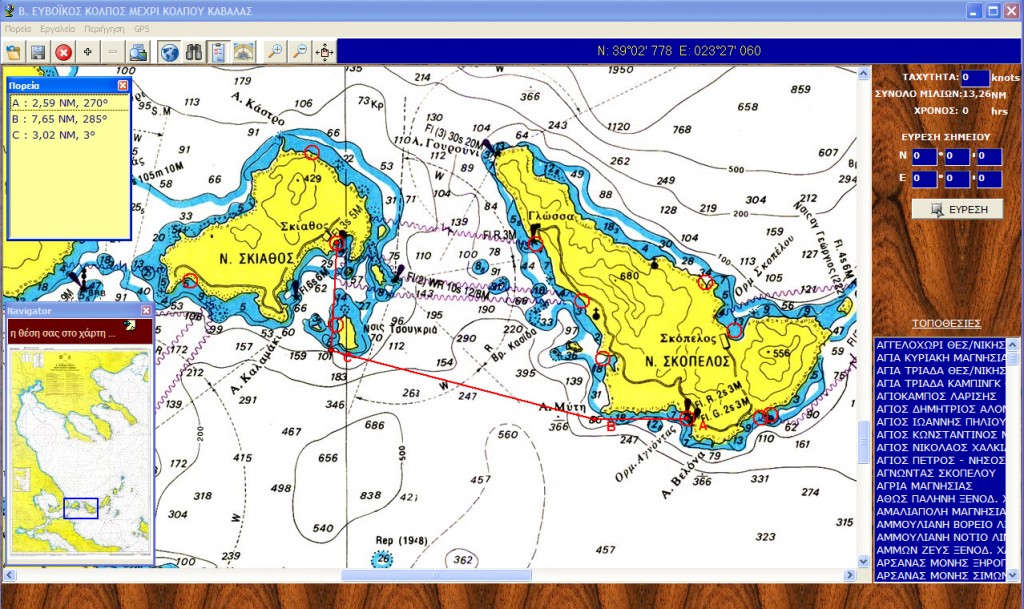Viewport: 1024px width, 609px height.
Task: Zoom in with the magnifier plus icon
Action: pyautogui.click(x=275, y=52)
